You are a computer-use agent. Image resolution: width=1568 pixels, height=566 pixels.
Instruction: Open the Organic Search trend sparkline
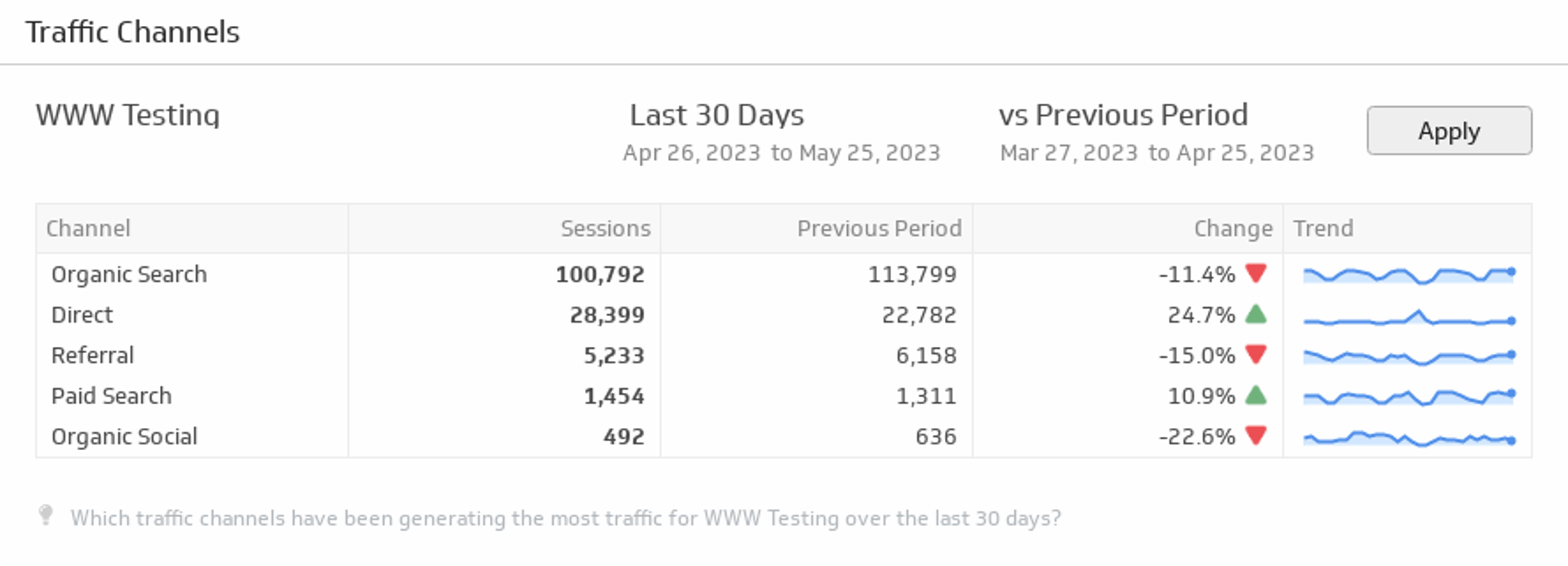[x=1408, y=274]
